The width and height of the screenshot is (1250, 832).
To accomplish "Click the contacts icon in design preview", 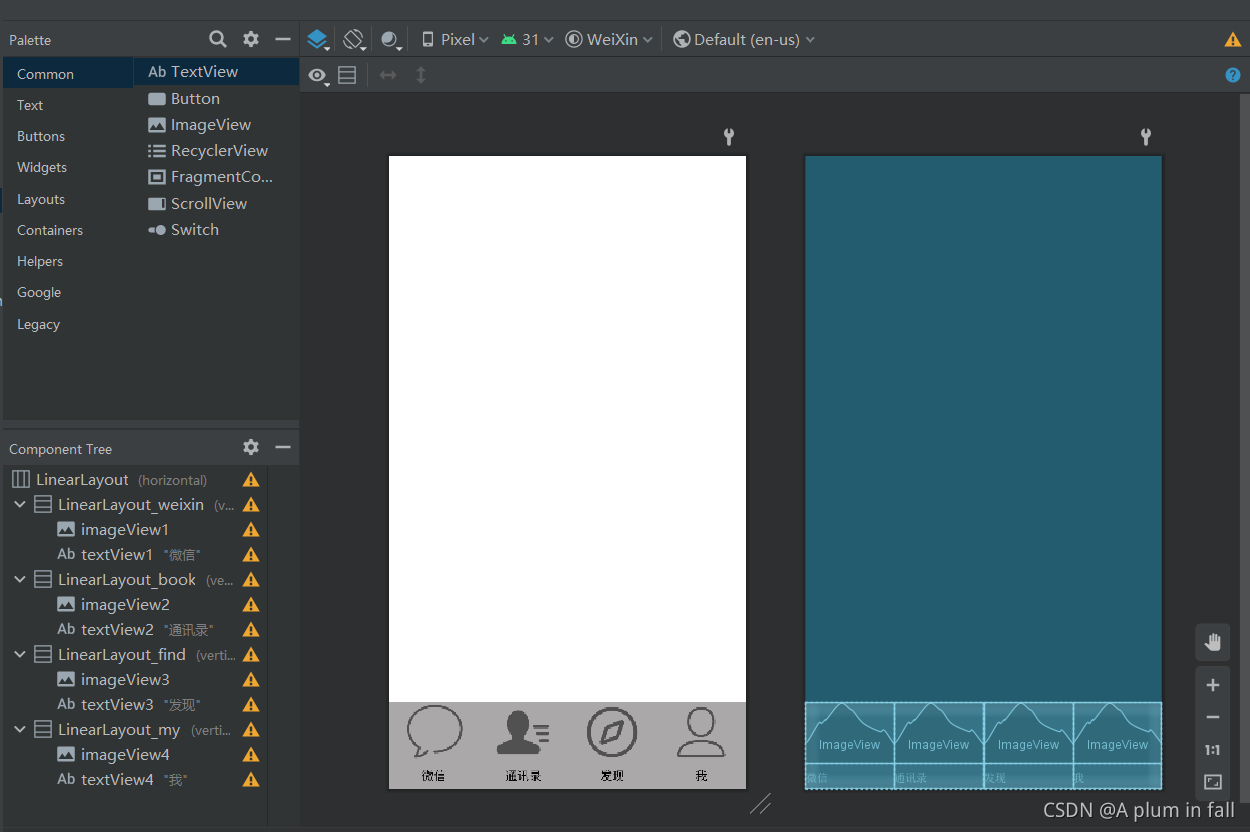I will click(x=523, y=732).
